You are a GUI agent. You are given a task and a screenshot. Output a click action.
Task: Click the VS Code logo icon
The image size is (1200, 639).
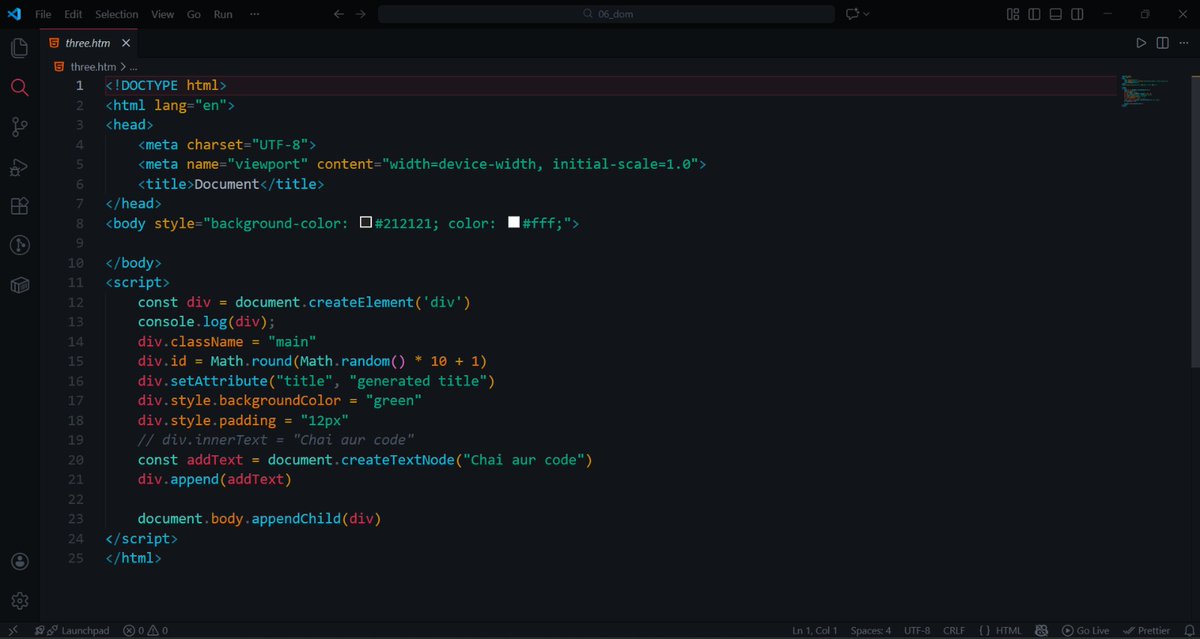[14, 14]
